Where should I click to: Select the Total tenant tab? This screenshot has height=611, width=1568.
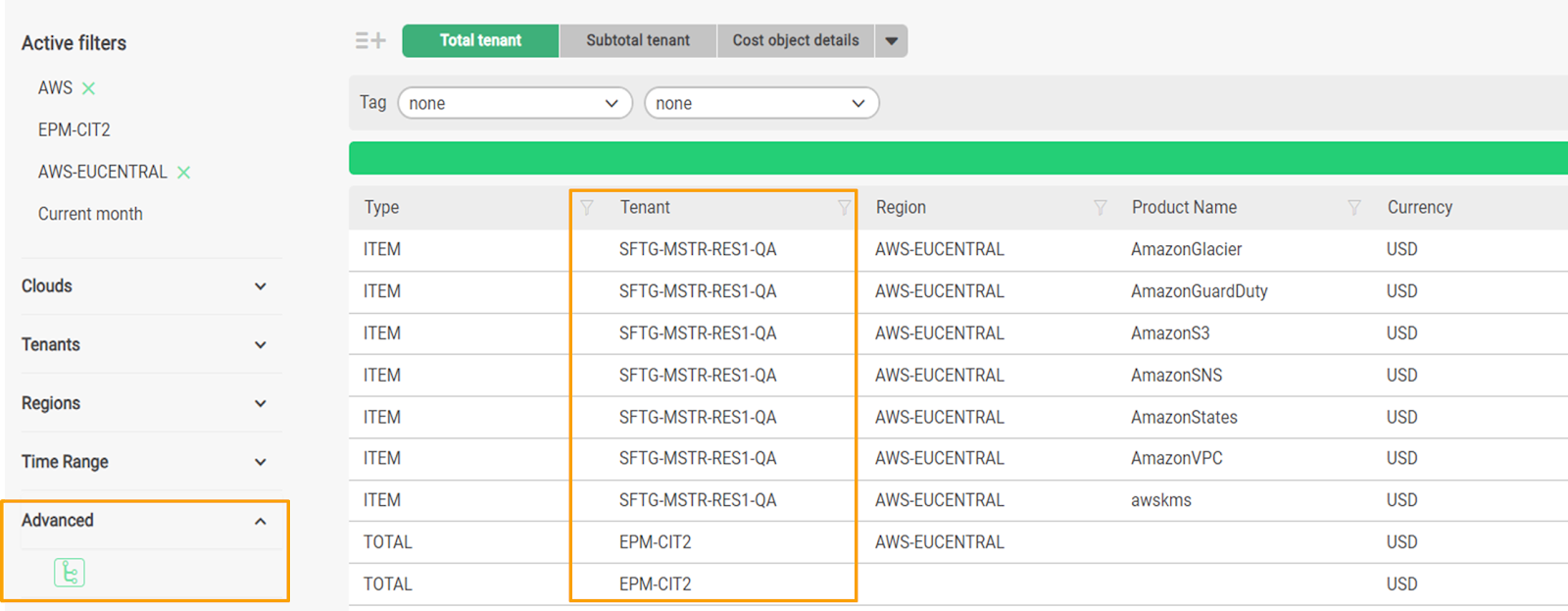480,41
